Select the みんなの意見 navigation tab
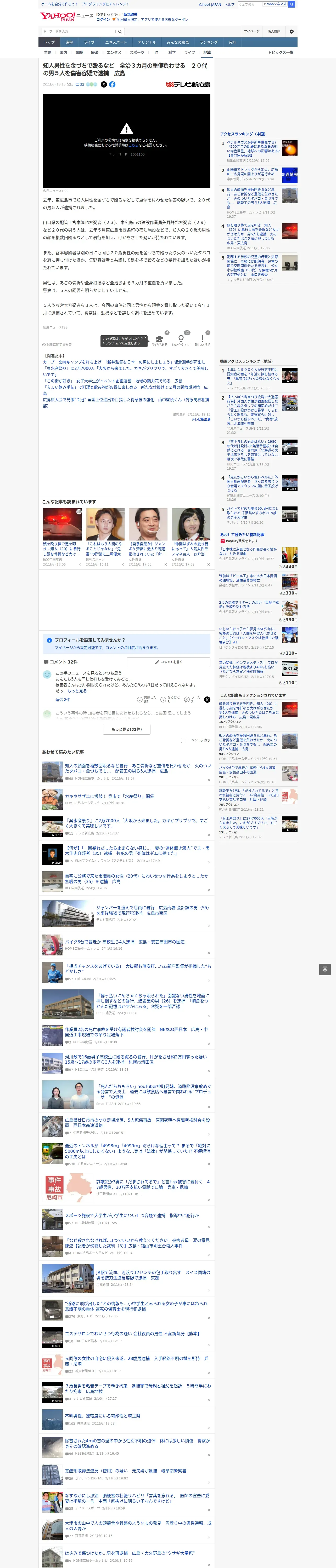336x1568 pixels. pyautogui.click(x=177, y=43)
